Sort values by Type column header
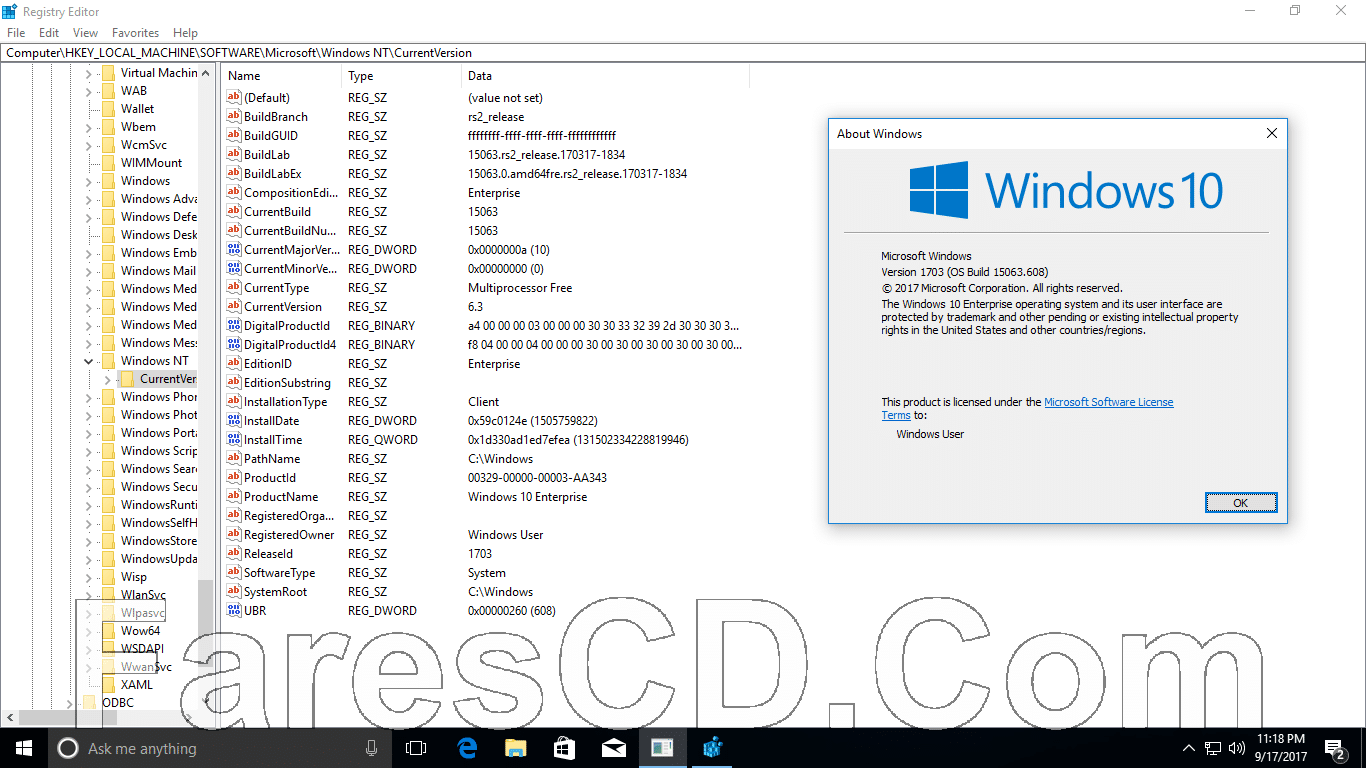Screen dimensions: 1366x768 click(402, 76)
